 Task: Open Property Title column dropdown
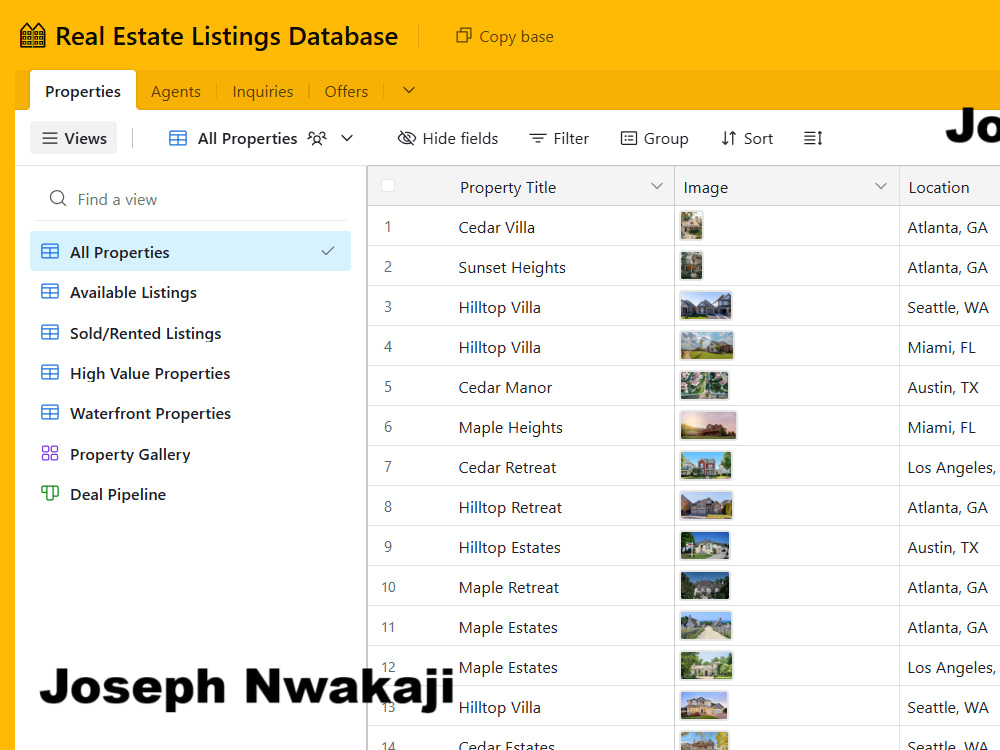656,186
